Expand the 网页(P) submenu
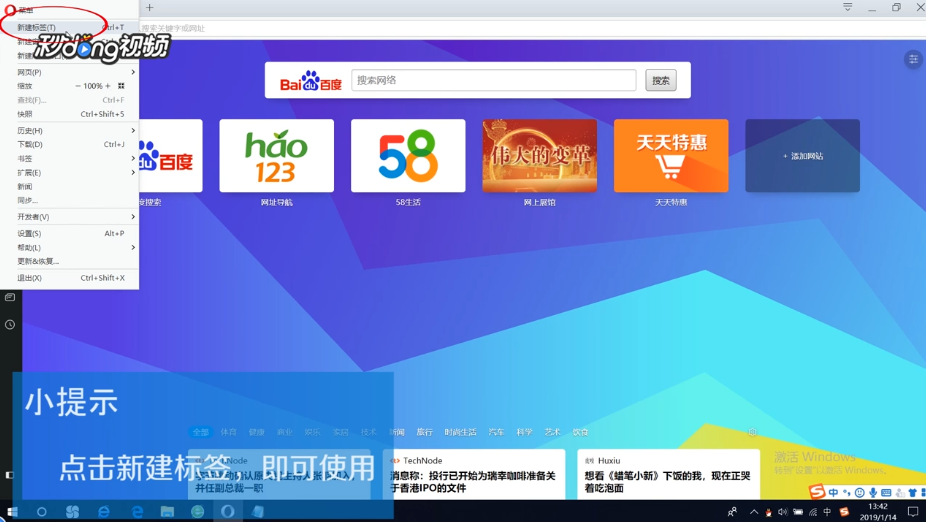The image size is (926, 522). tap(70, 72)
